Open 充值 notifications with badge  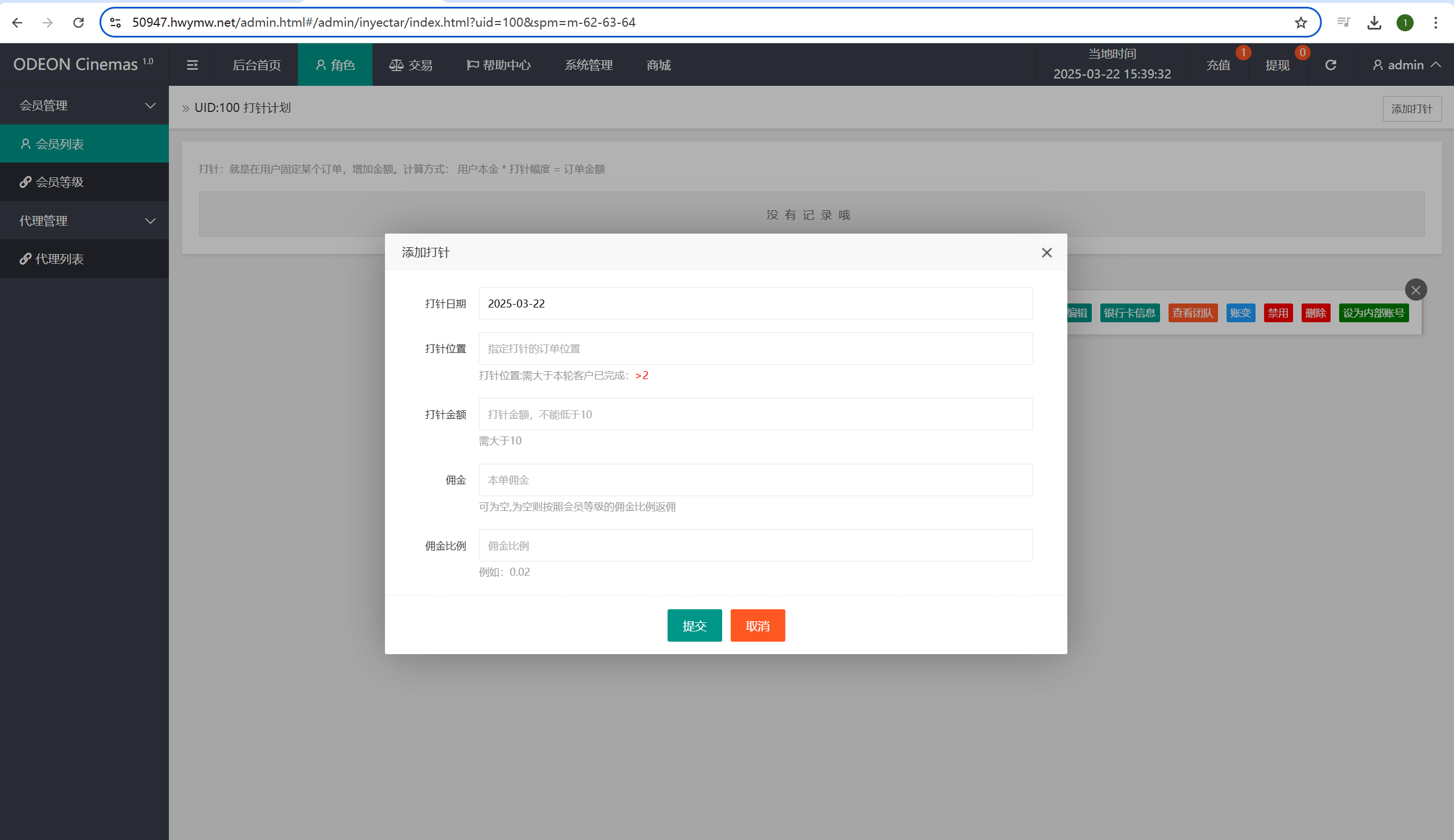point(1218,65)
